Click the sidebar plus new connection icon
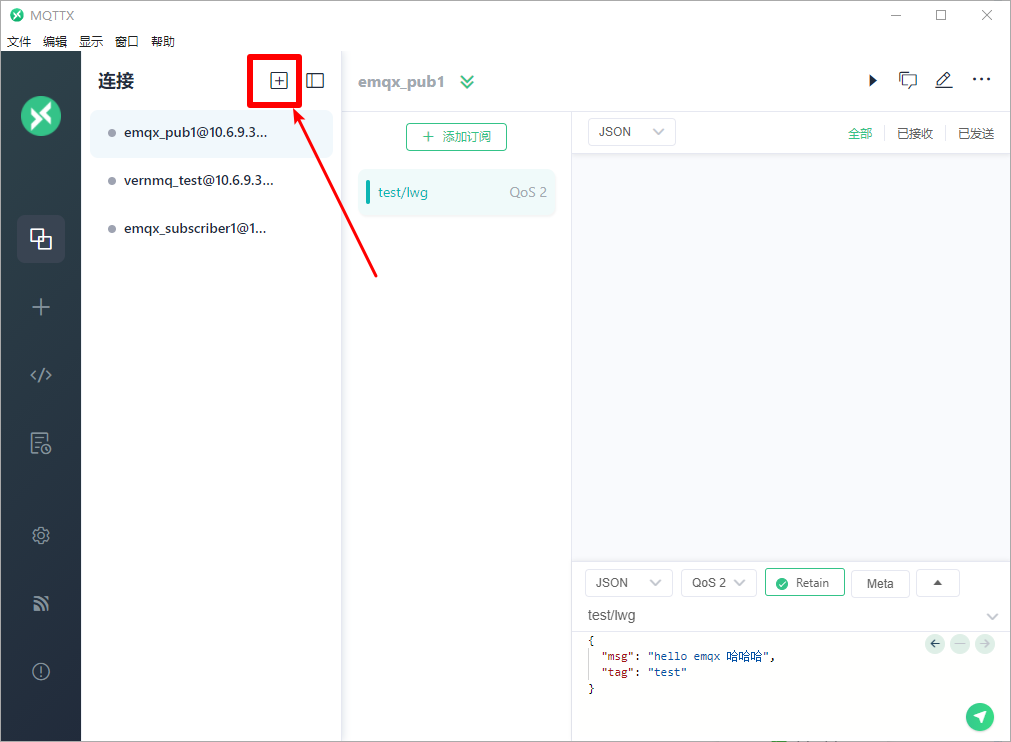Image resolution: width=1011 pixels, height=742 pixels. (41, 307)
